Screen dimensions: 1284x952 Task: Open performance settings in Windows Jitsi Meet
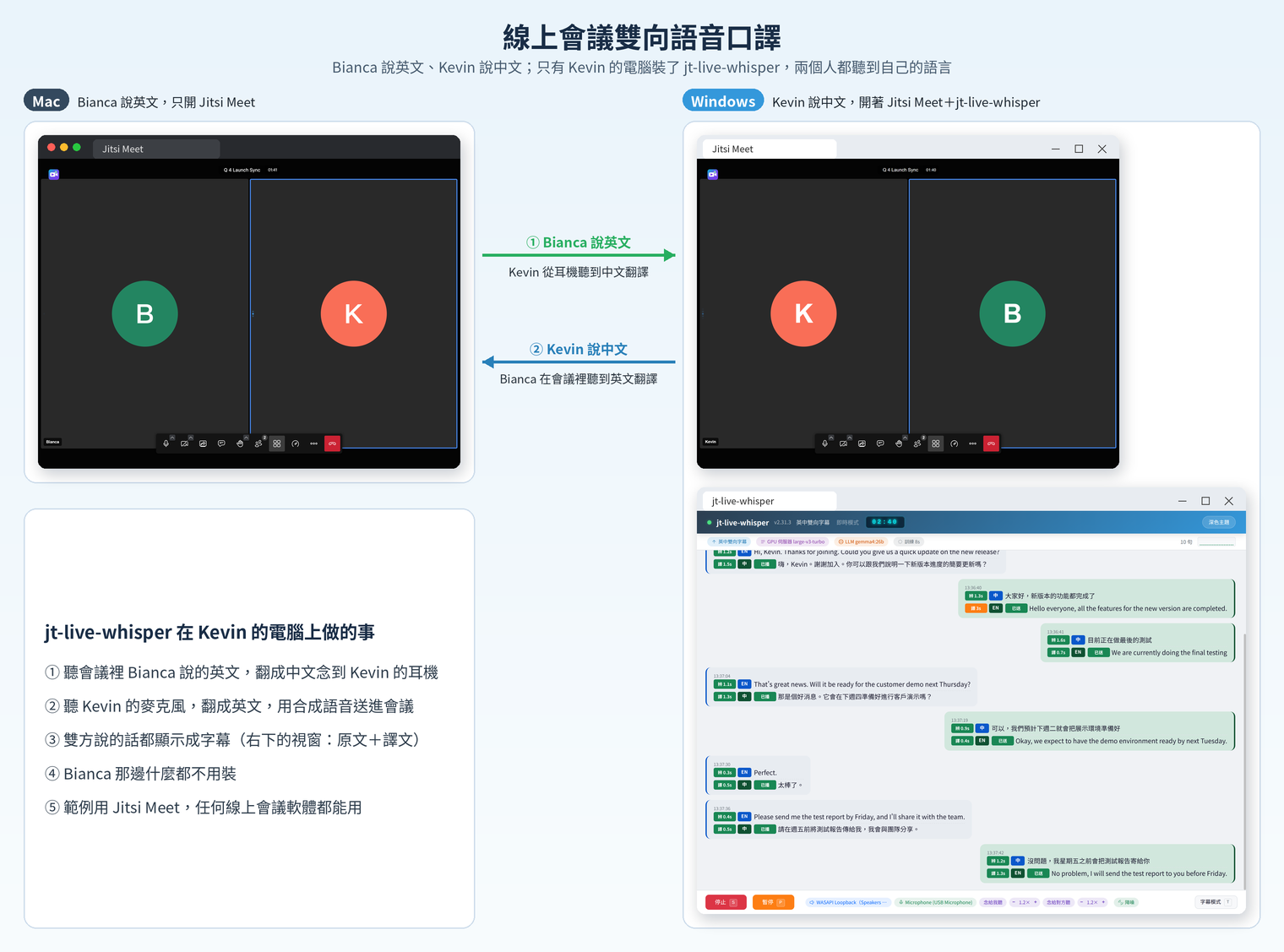955,443
